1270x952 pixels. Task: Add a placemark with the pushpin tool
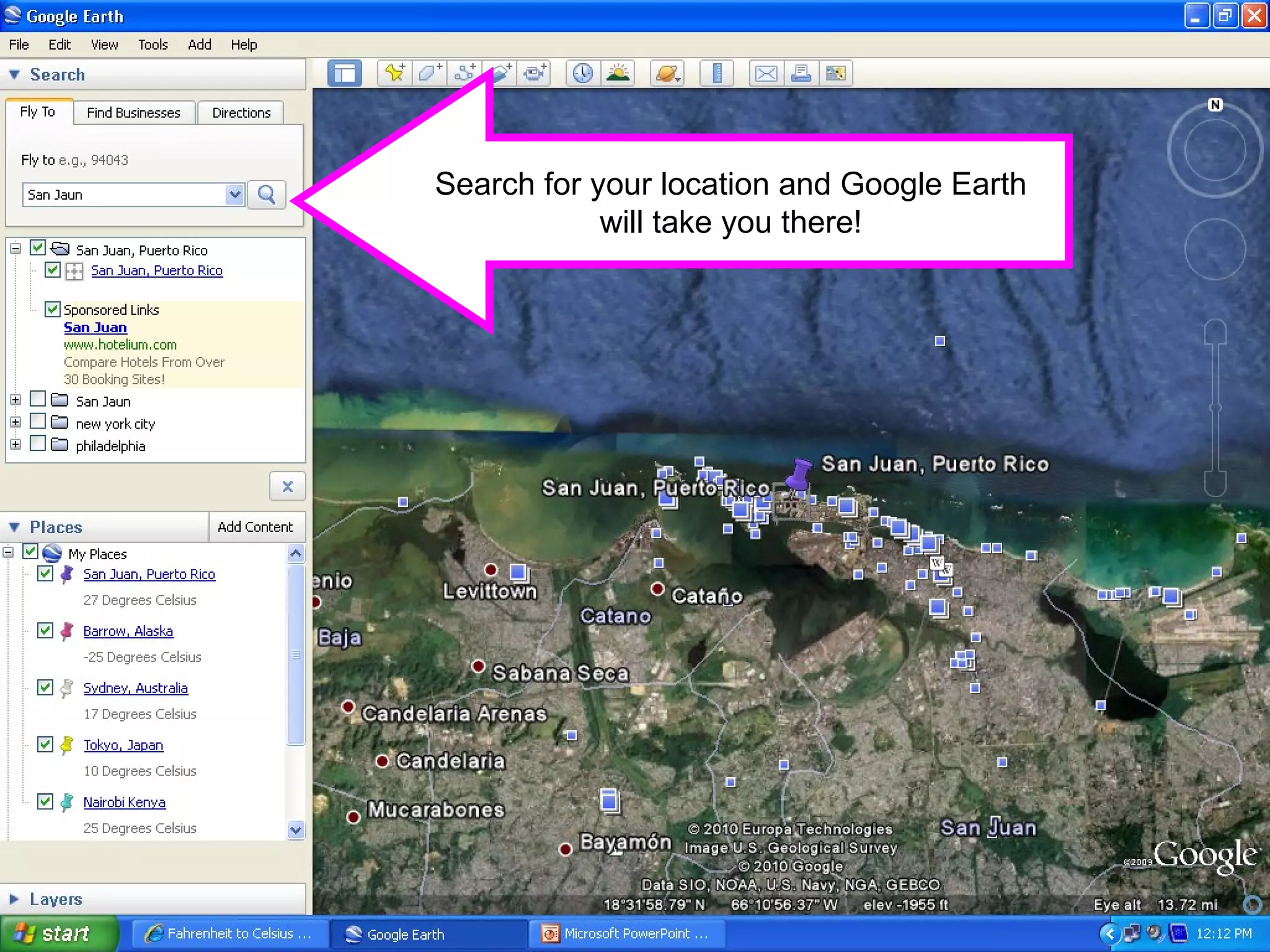coord(395,74)
